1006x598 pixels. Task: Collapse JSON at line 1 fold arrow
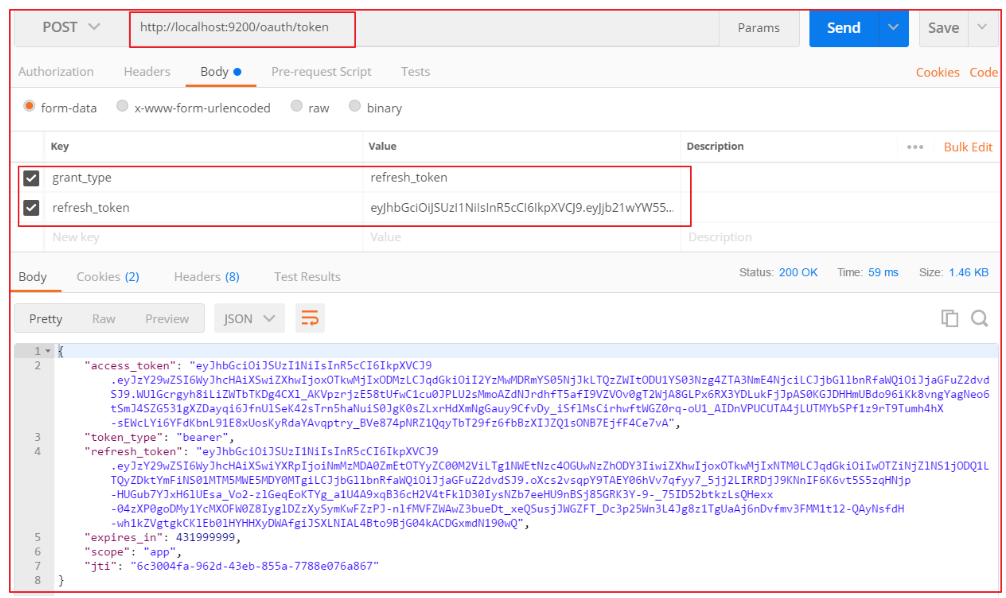[x=48, y=351]
